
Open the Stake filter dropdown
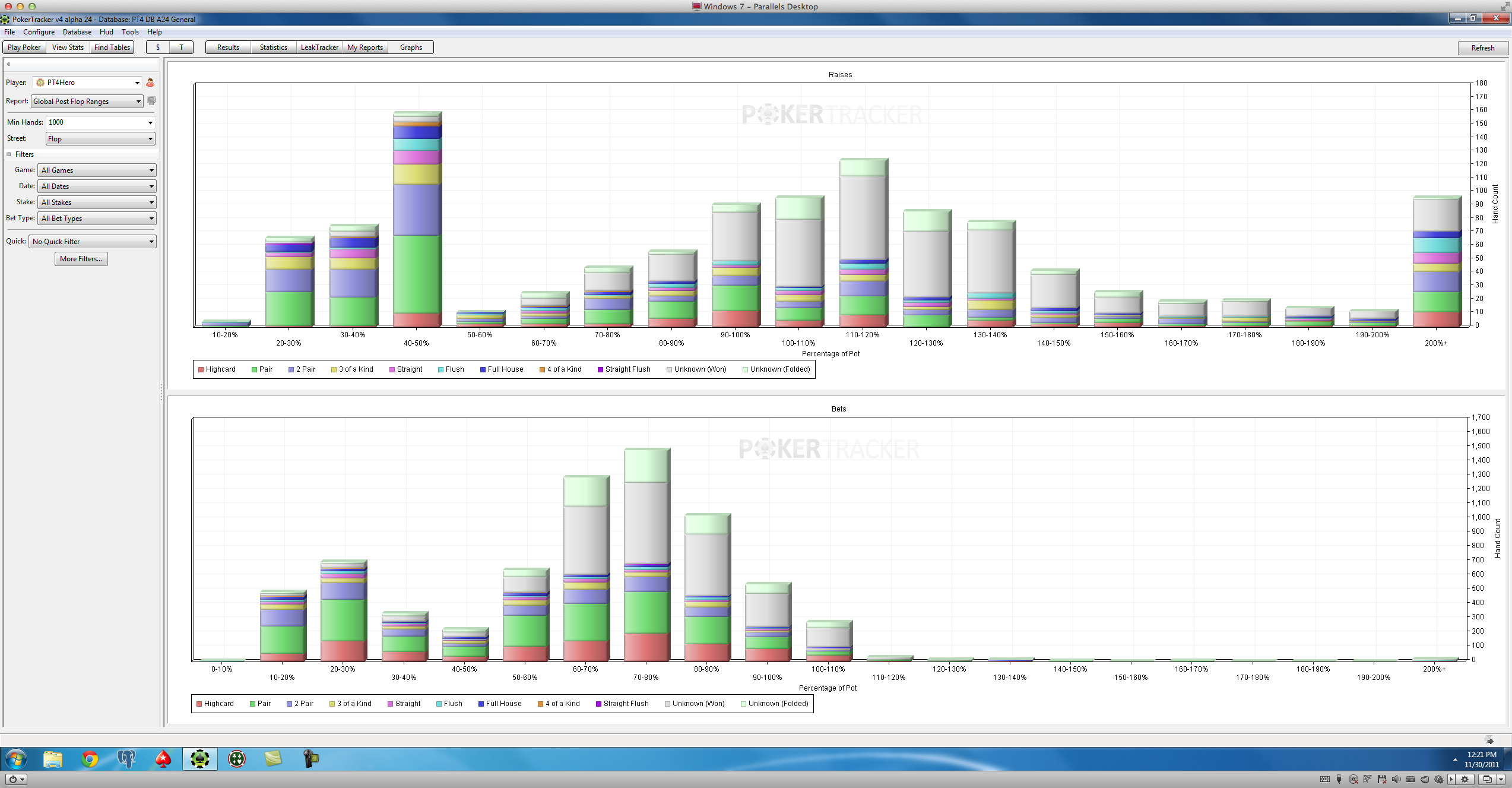(x=97, y=202)
